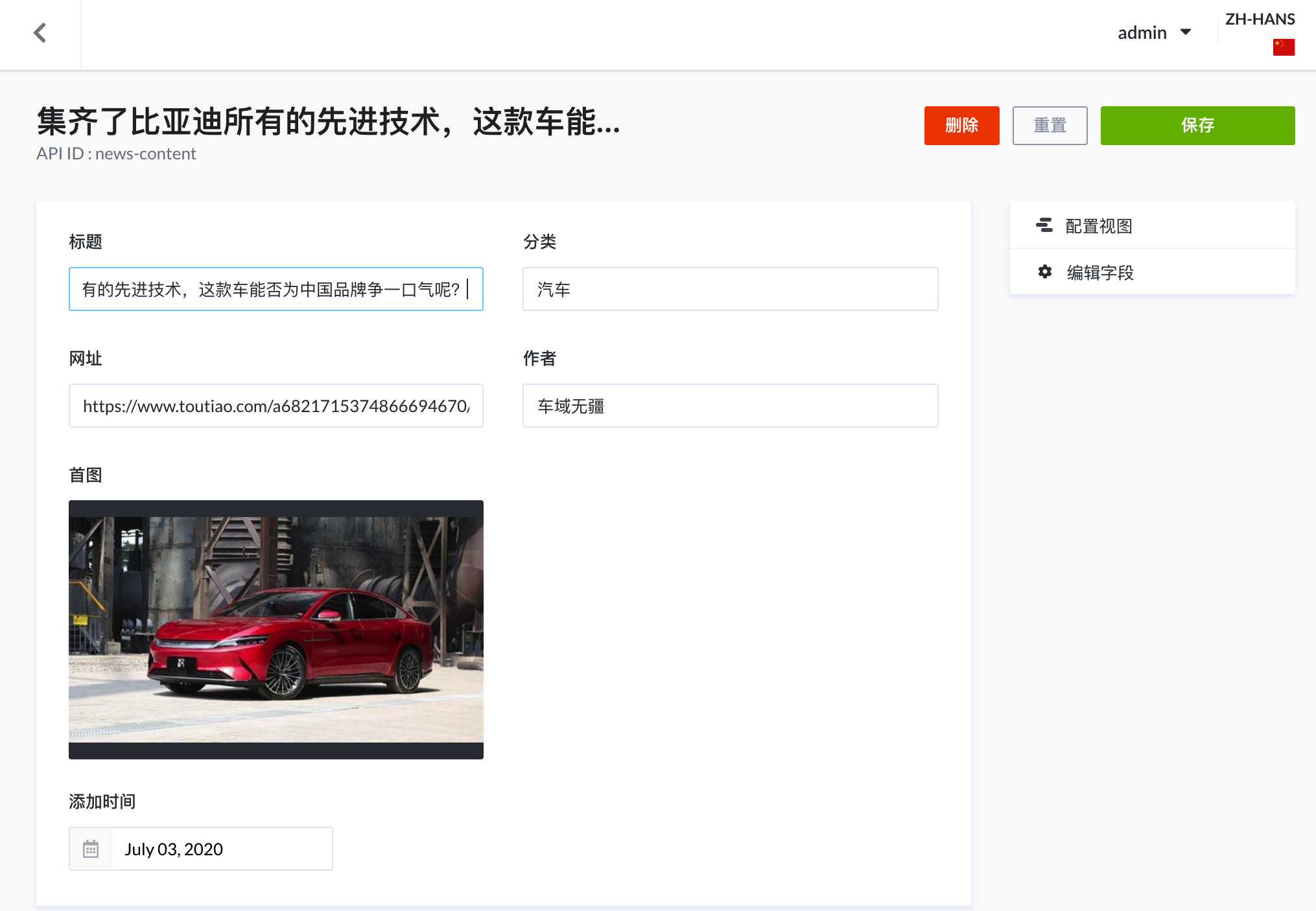The height and width of the screenshot is (911, 1316).
Task: Click the layout icon next to 配置视图
Action: click(x=1044, y=225)
